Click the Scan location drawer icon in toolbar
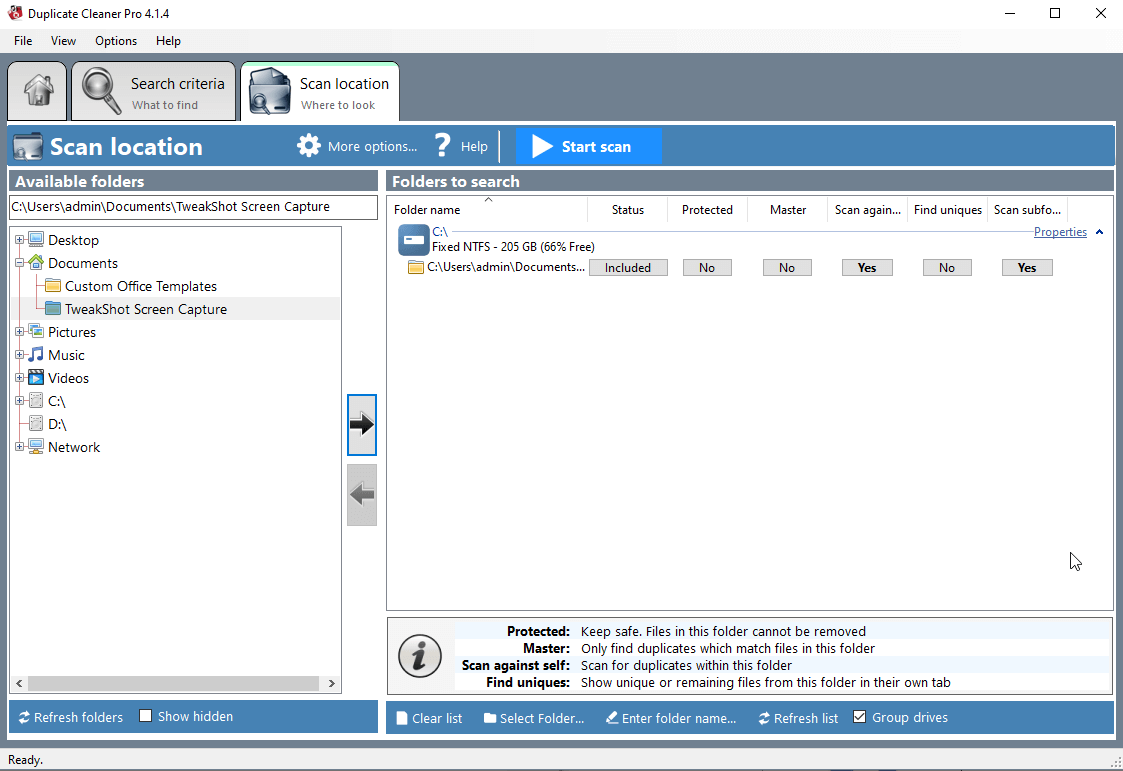The width and height of the screenshot is (1123, 771). coord(268,90)
